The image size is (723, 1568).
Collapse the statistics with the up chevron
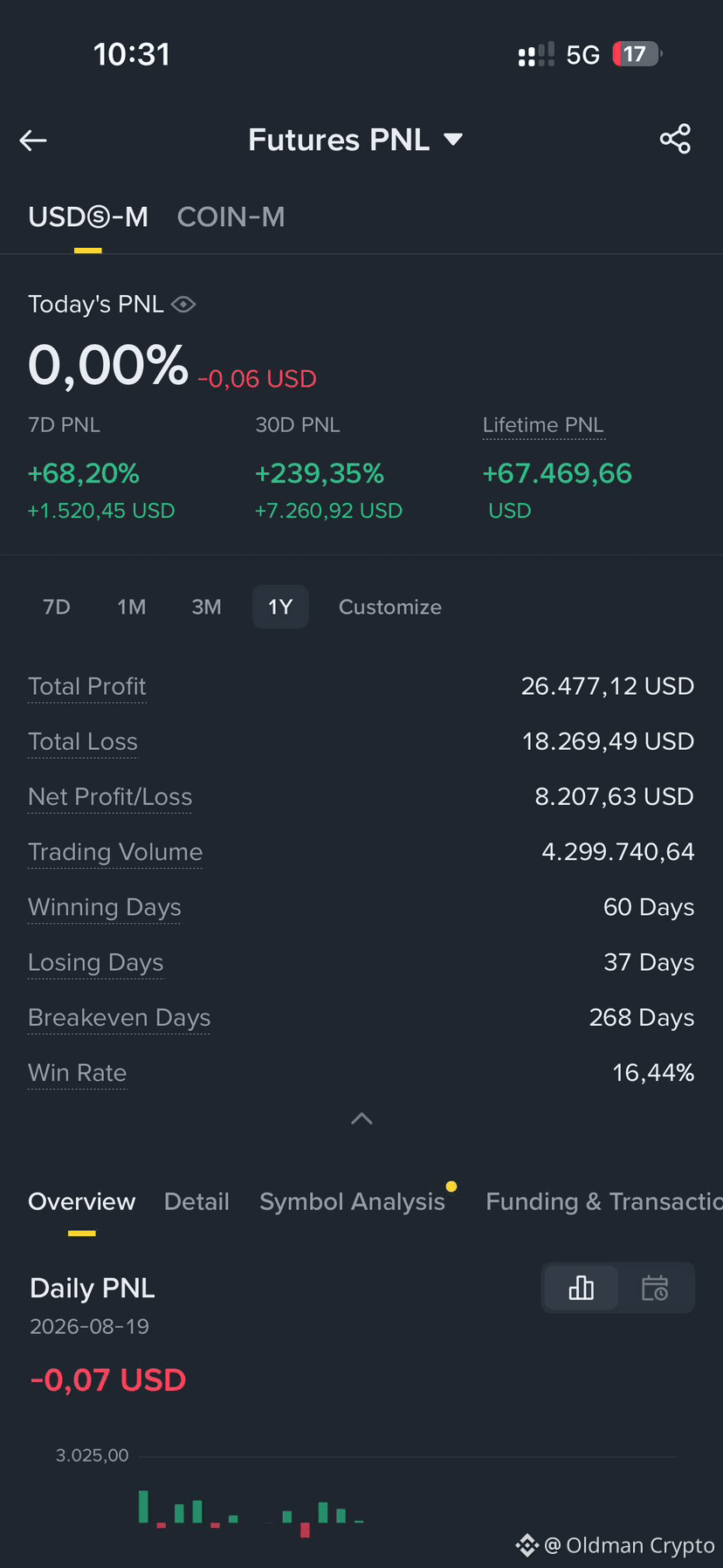[x=361, y=1118]
